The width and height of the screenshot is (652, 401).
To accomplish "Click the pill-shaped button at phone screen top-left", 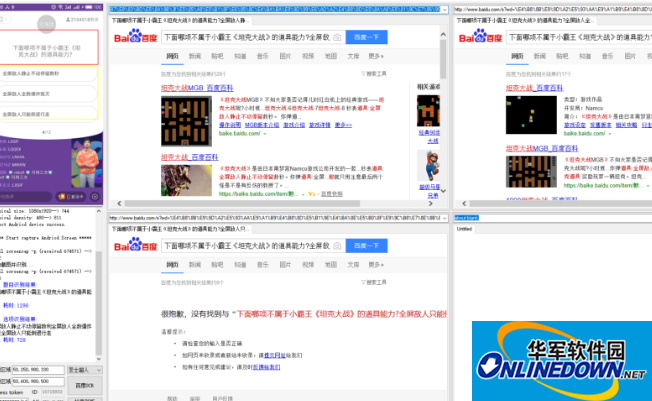I will [x=5, y=19].
